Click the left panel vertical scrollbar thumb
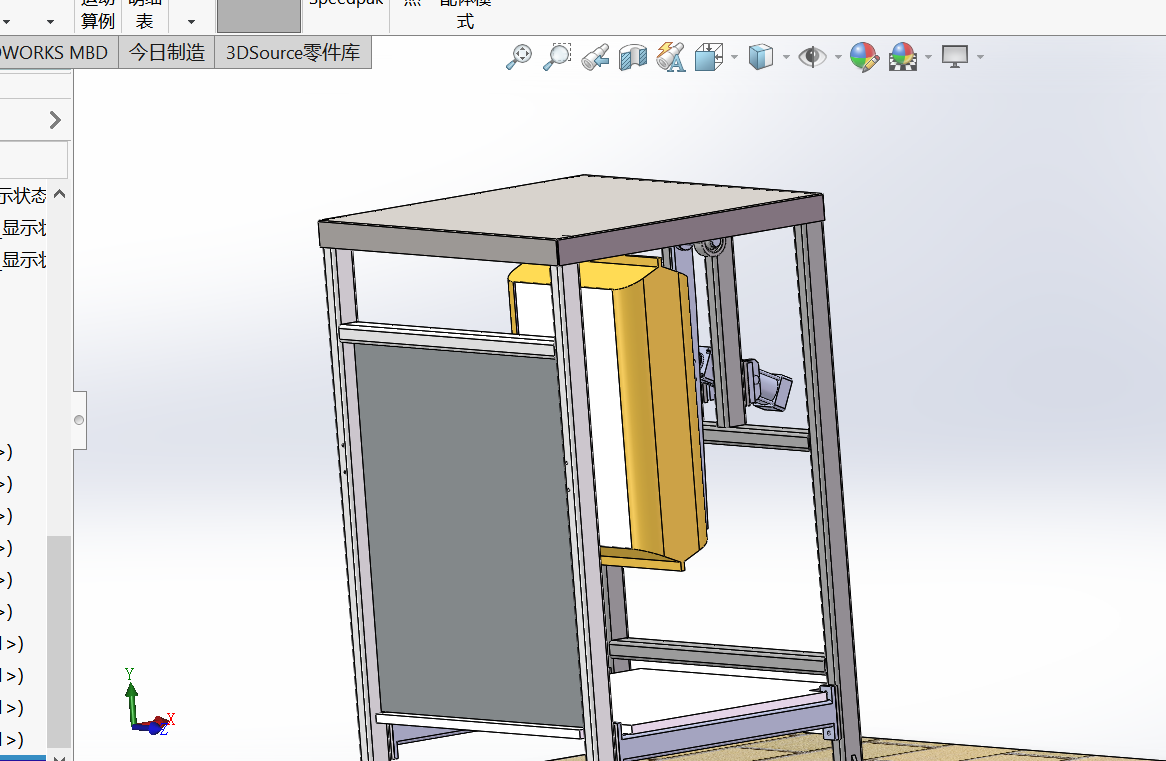The height and width of the screenshot is (761, 1166). pyautogui.click(x=59, y=641)
